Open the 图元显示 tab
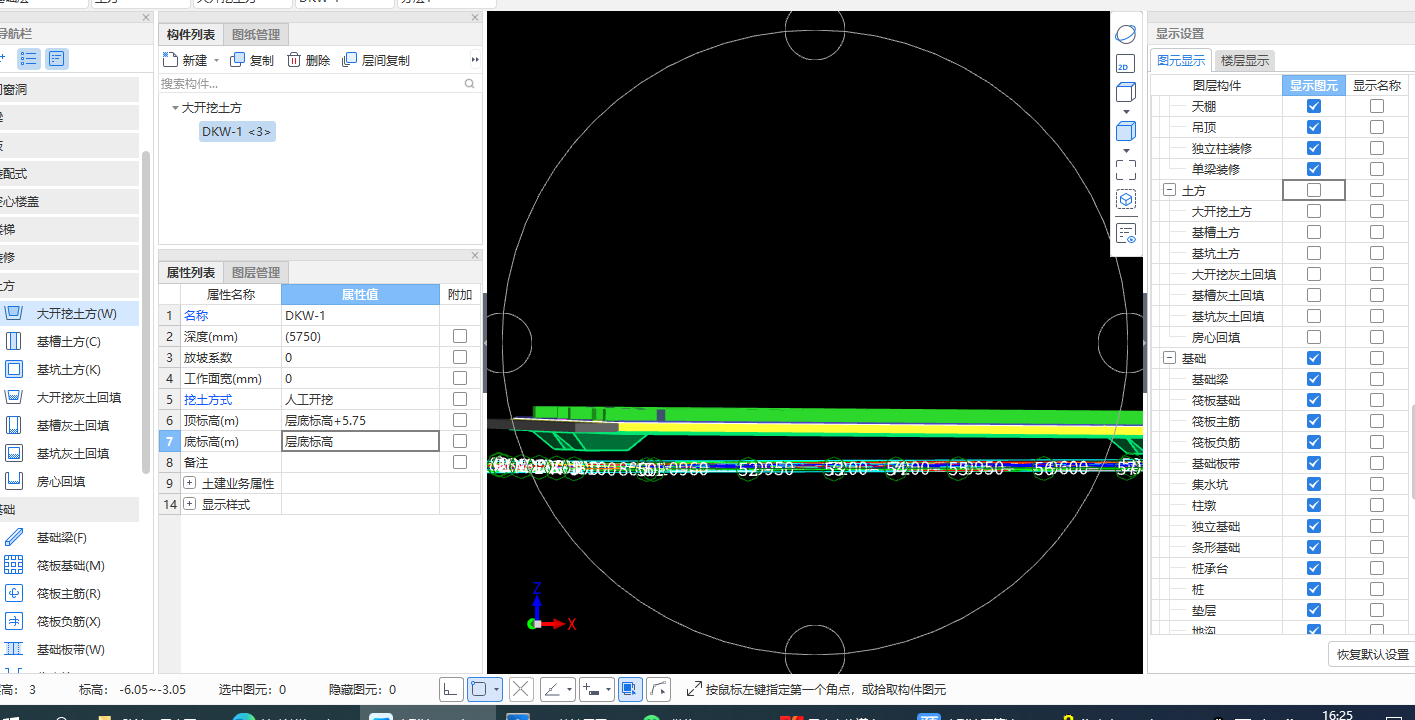 [1181, 60]
